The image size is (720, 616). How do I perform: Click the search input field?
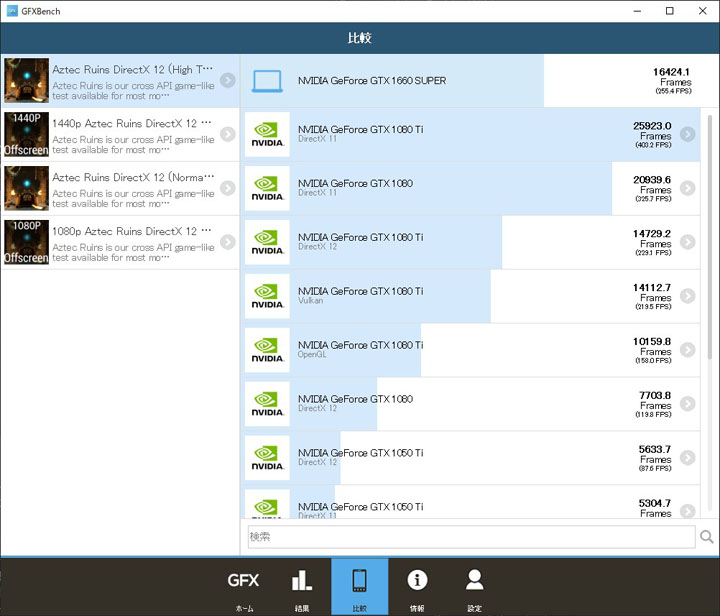coord(471,537)
